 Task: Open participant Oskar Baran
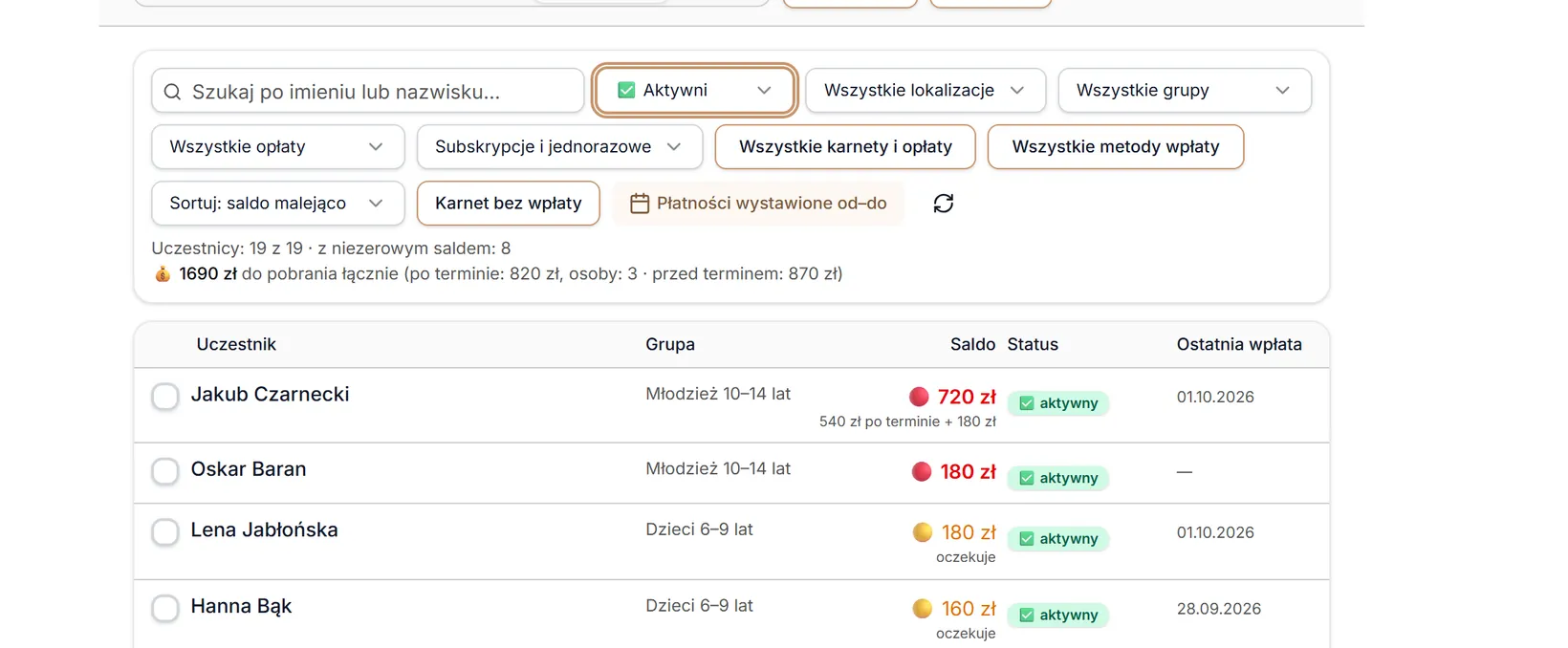[x=249, y=468]
